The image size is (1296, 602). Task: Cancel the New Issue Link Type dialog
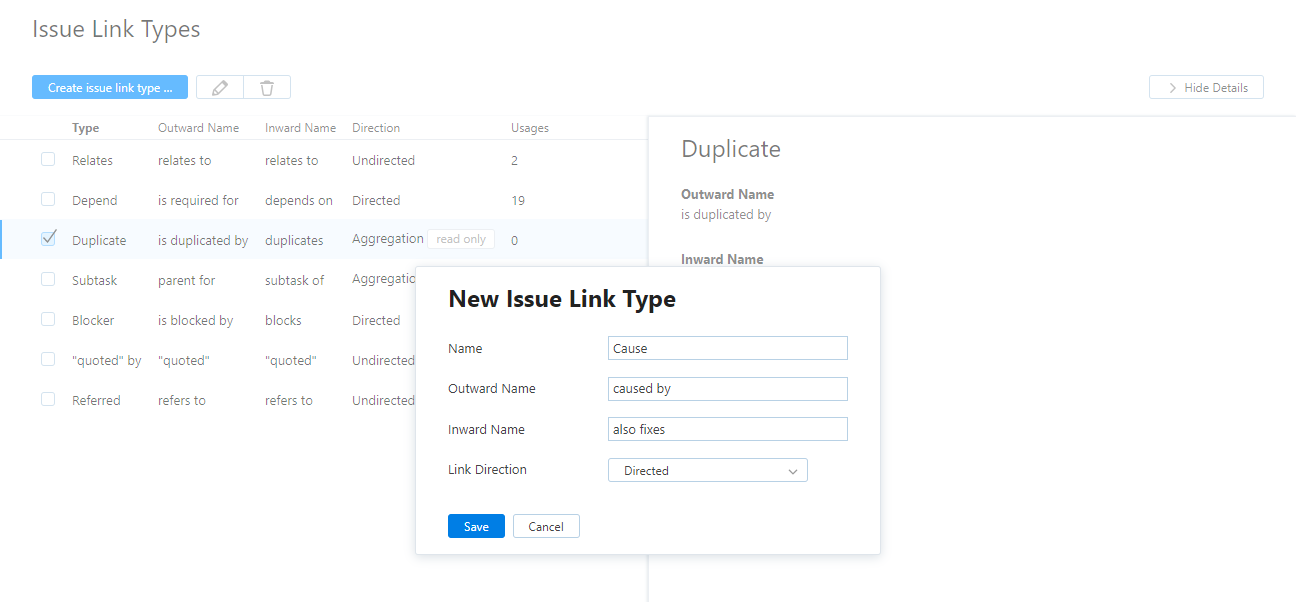546,525
